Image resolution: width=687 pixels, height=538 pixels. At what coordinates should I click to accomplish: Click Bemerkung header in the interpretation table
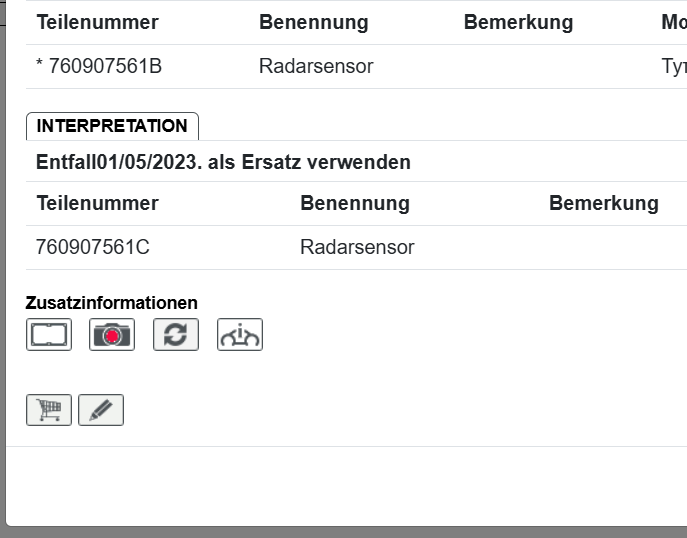tap(604, 204)
